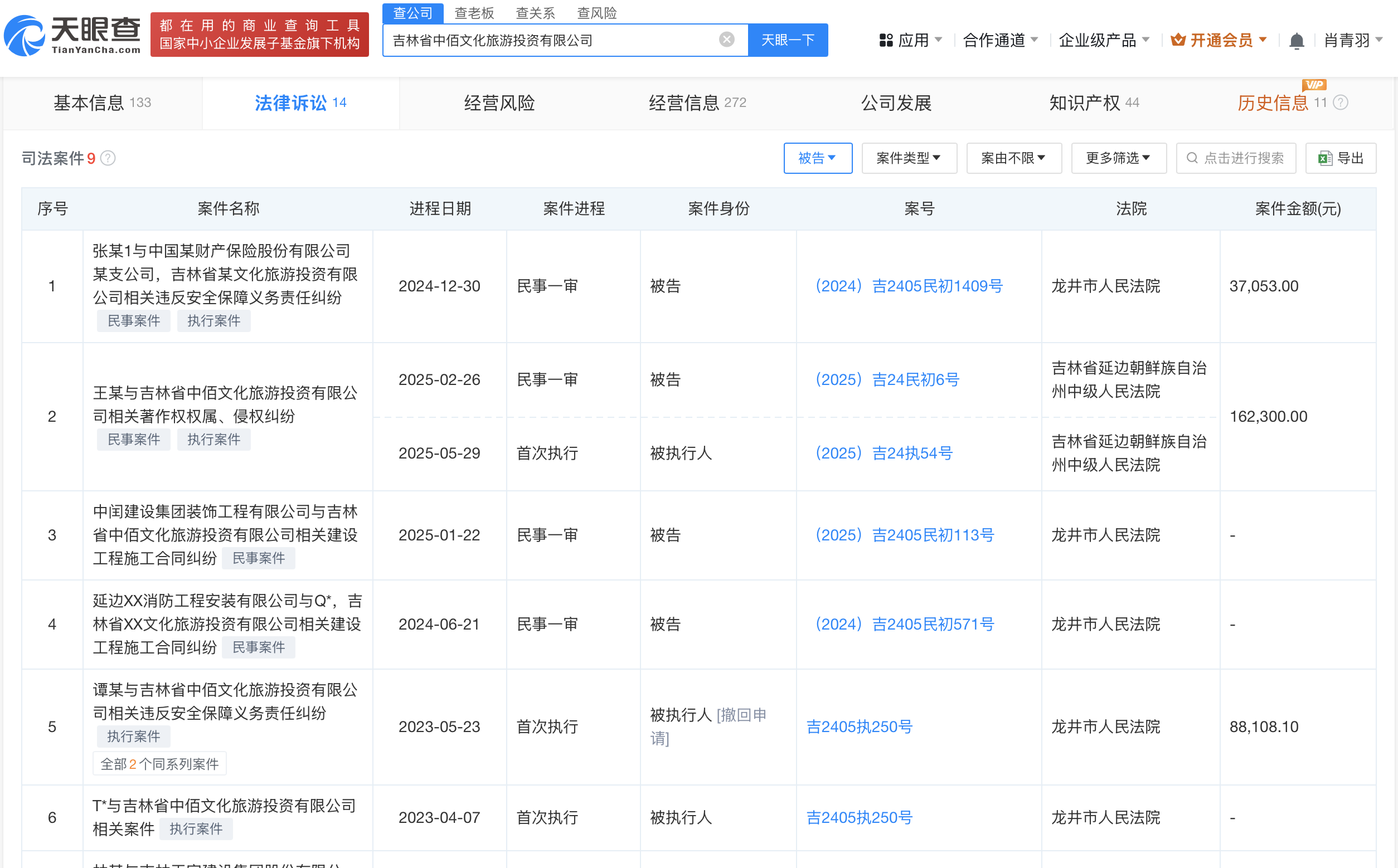The width and height of the screenshot is (1398, 868).
Task: Clear the search box with X icon
Action: (x=726, y=40)
